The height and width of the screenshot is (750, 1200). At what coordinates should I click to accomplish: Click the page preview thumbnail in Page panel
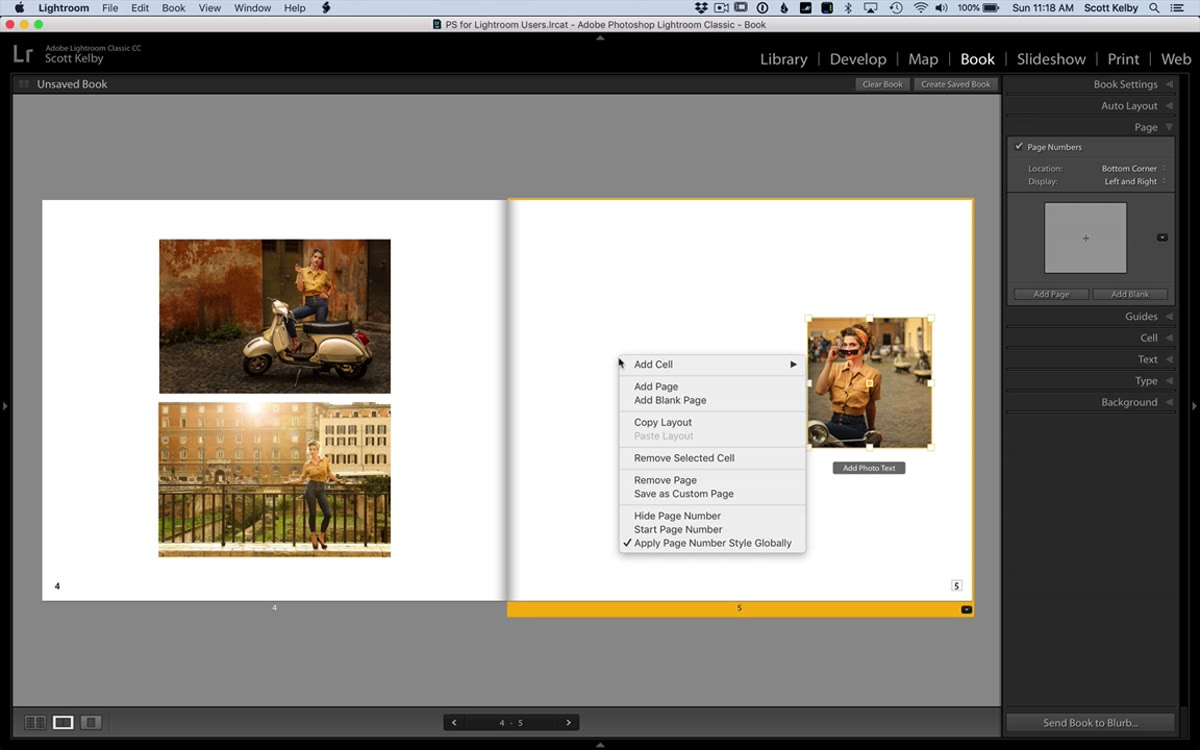pos(1086,238)
